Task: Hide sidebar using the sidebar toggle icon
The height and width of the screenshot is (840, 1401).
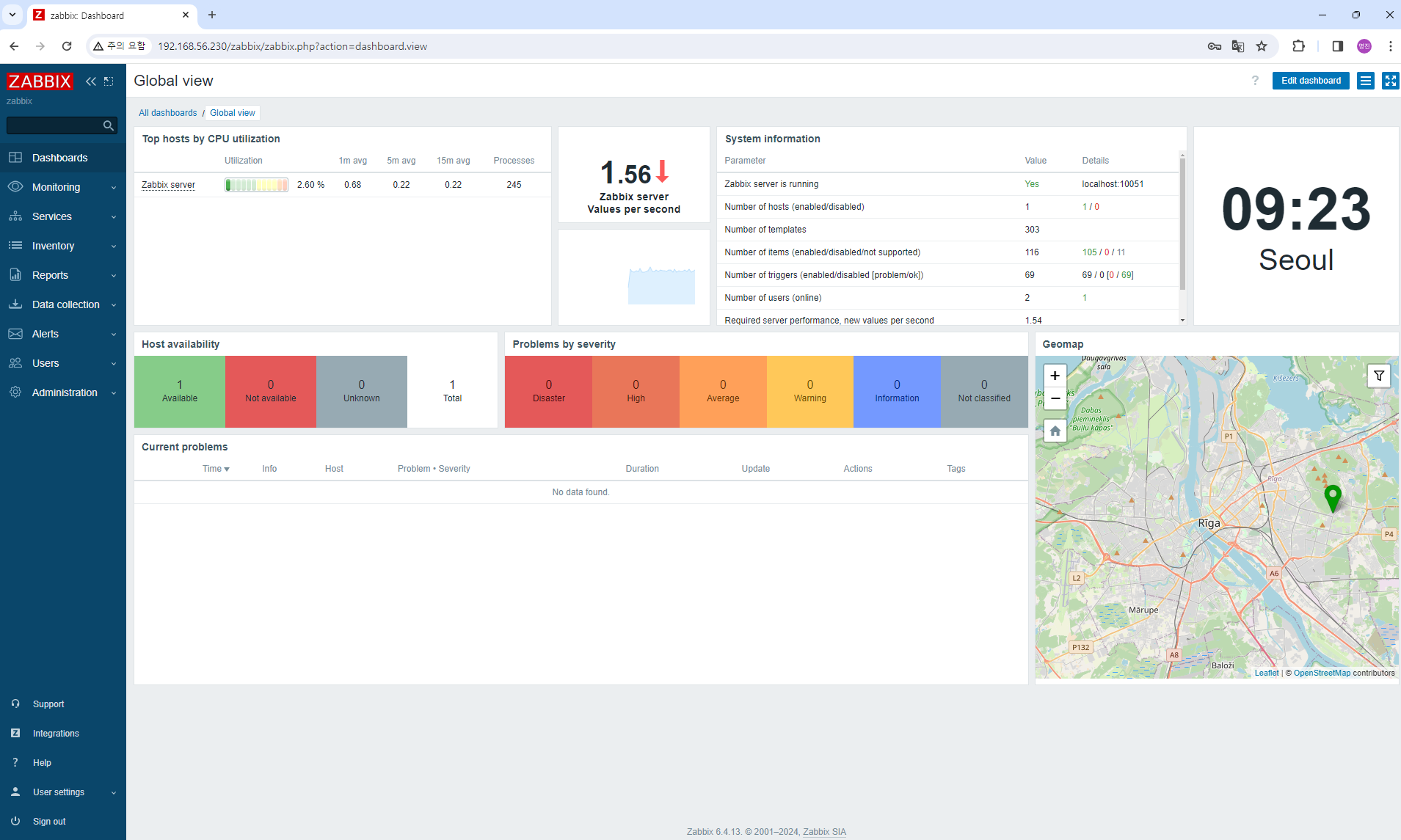Action: coord(109,81)
